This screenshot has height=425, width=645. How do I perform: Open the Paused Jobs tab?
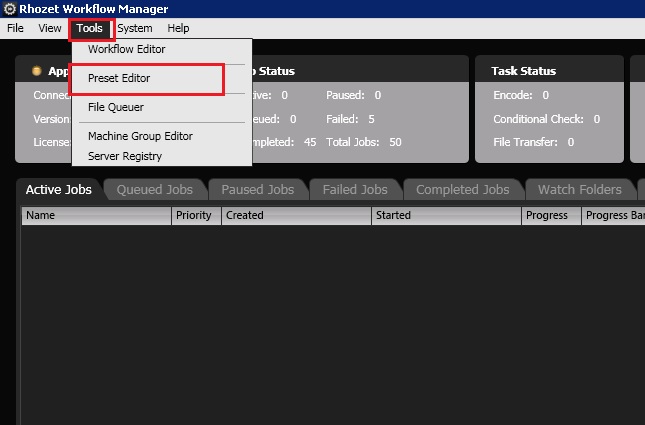pos(258,189)
